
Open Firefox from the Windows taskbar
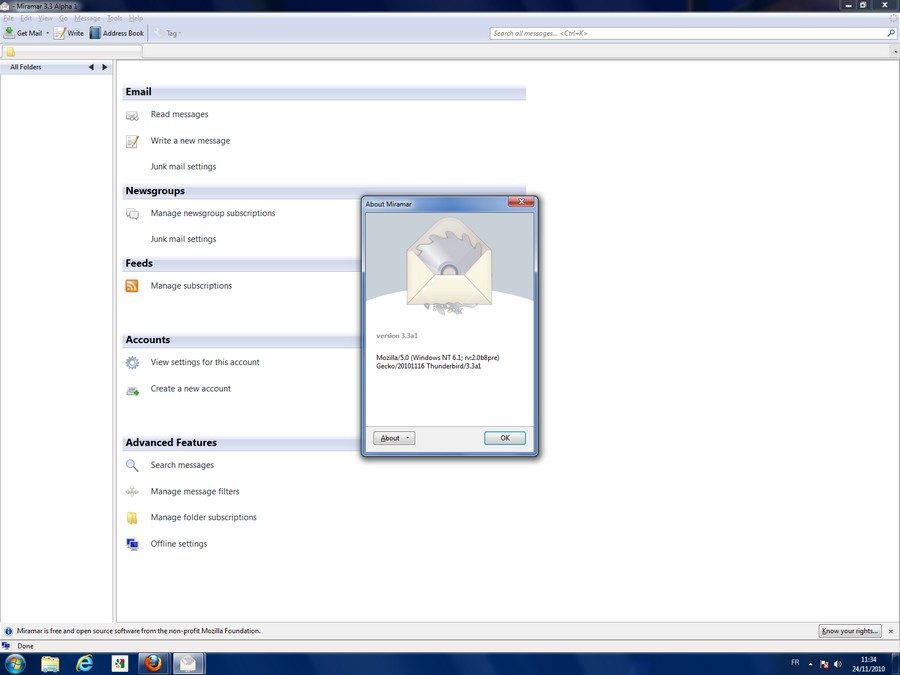(153, 663)
